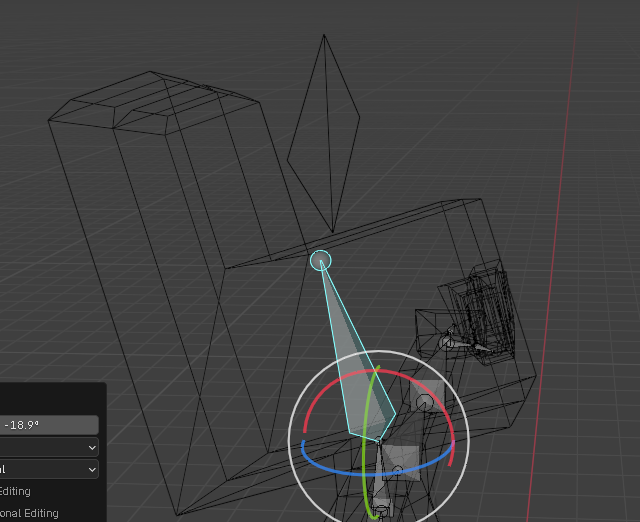This screenshot has width=640, height=522.
Task: Grab the green rotation ring of the gizmo
Action: tap(364, 441)
